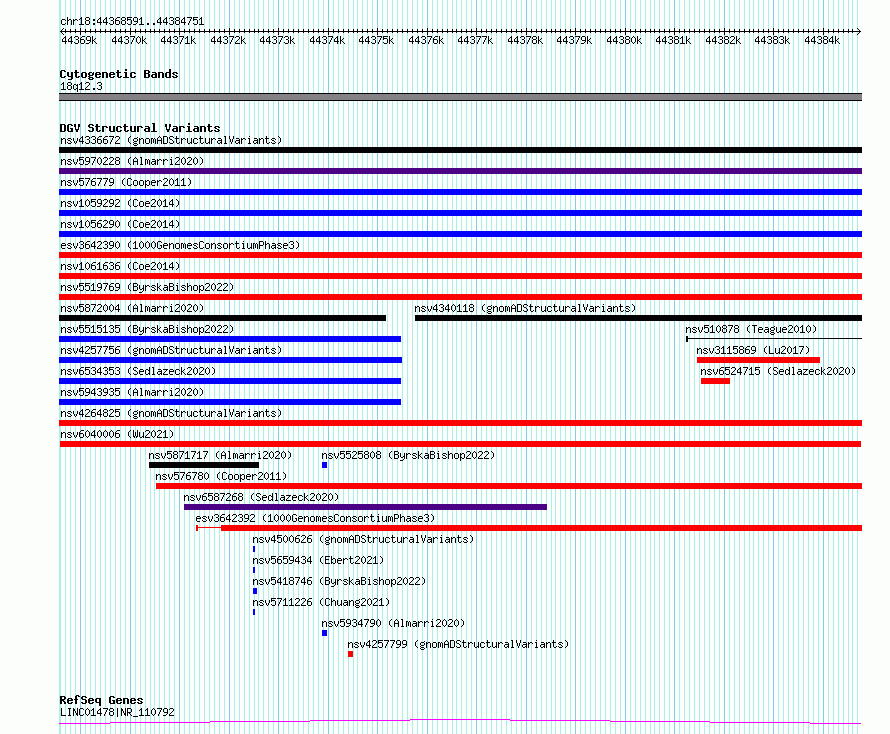Screen dimensions: 890x734
Task: Click the 44376k ruler tick
Action: (x=426, y=40)
